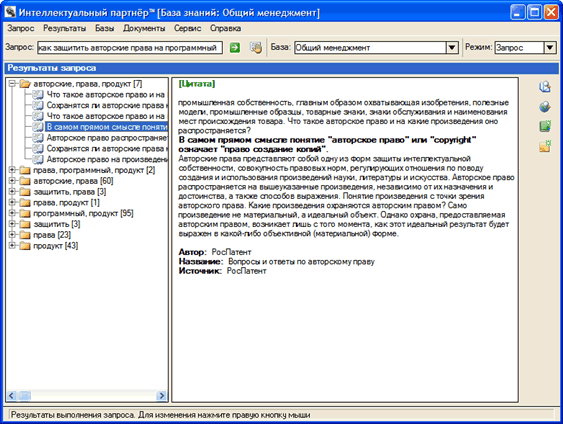The image size is (563, 424).
Task: Click the orange folder icon in right sidebar
Action: coord(545,146)
